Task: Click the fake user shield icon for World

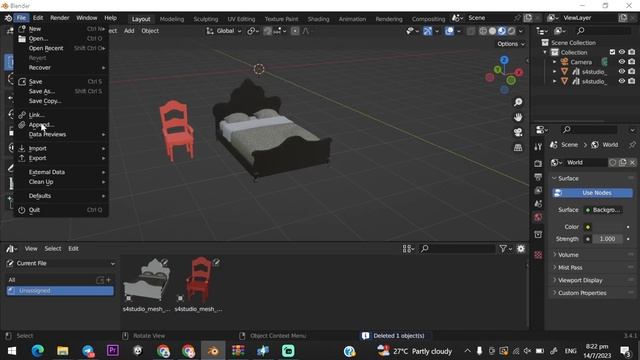Action: 613,162
